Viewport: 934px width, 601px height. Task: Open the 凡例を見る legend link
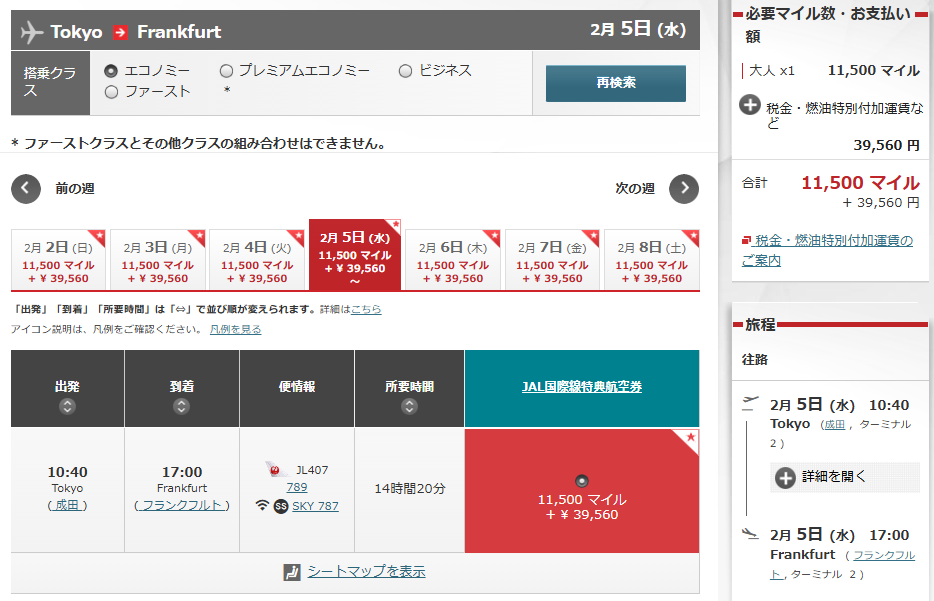[x=235, y=329]
